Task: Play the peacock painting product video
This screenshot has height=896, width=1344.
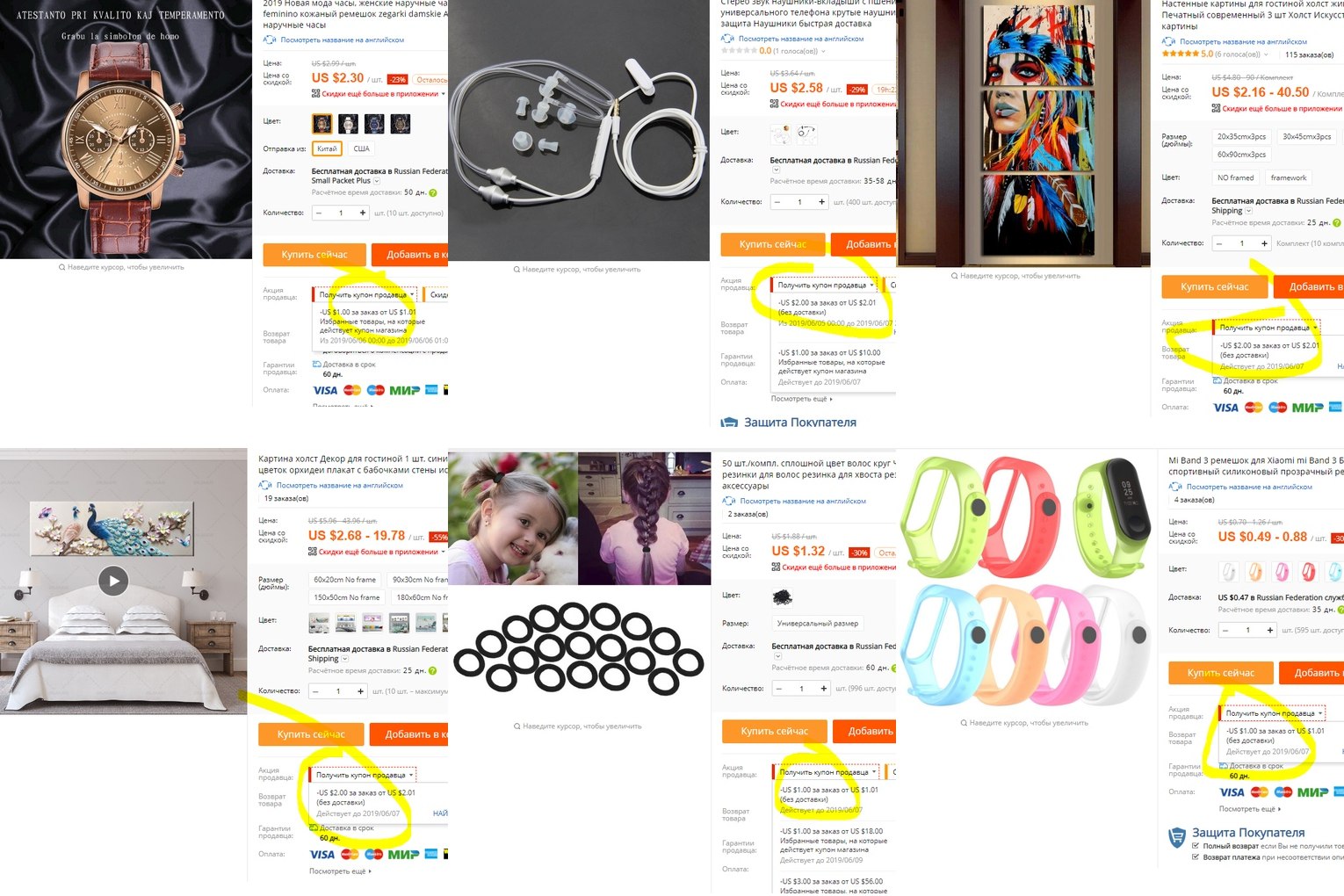Action: [x=113, y=581]
